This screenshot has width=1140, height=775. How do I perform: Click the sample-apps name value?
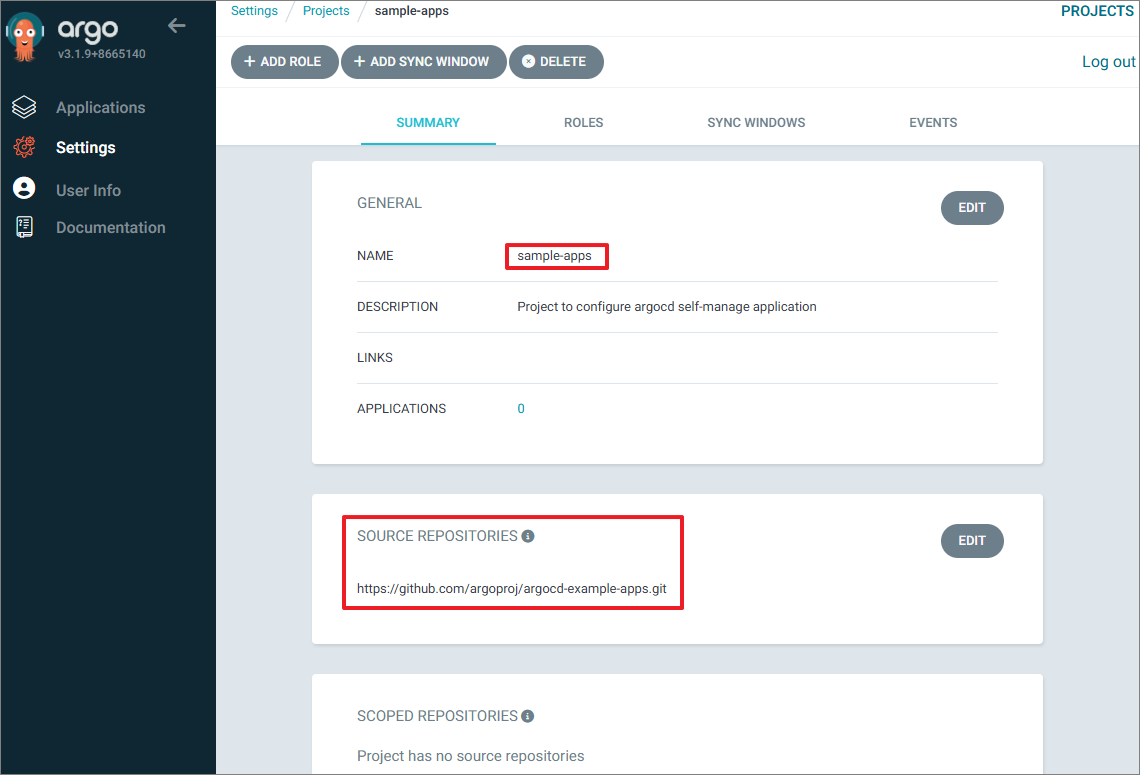click(554, 256)
